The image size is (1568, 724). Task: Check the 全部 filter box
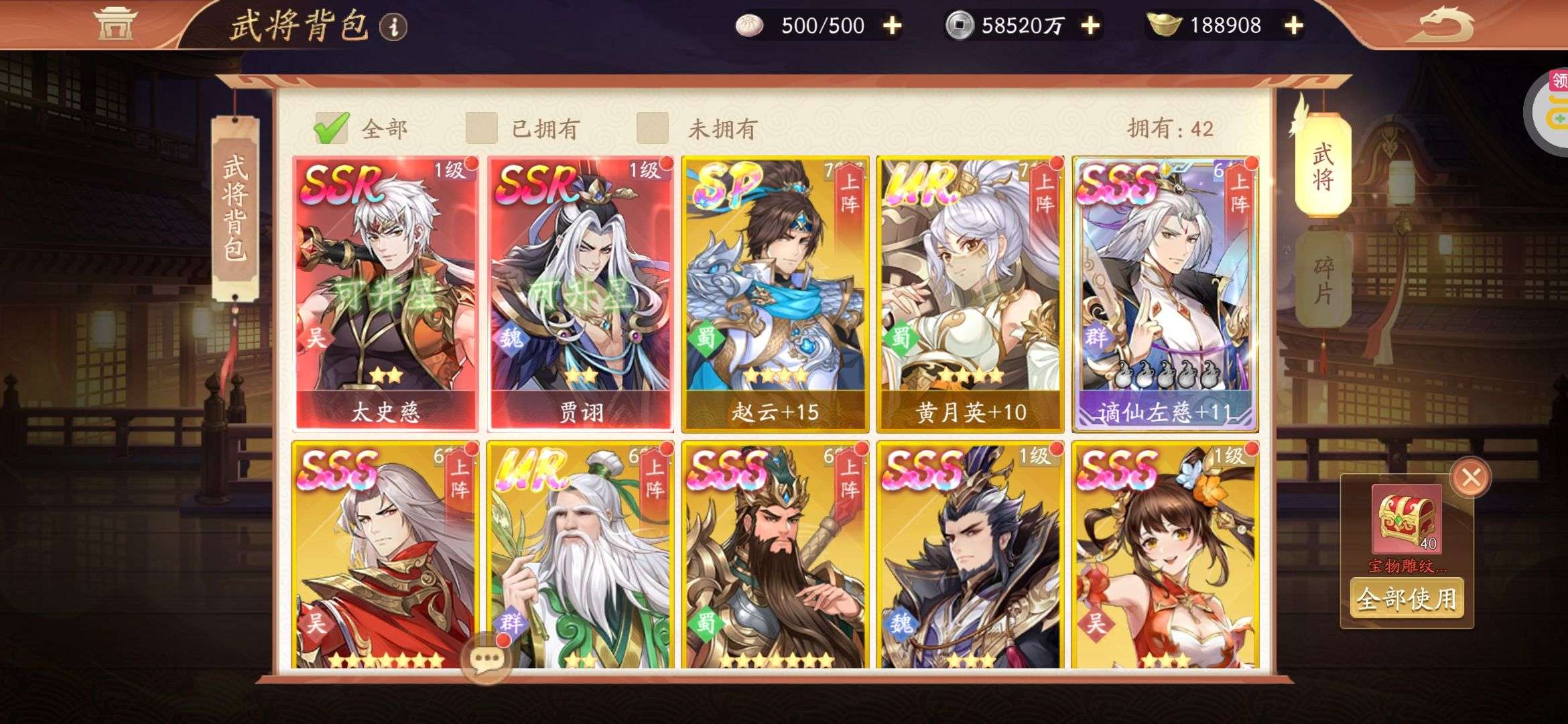pyautogui.click(x=331, y=128)
